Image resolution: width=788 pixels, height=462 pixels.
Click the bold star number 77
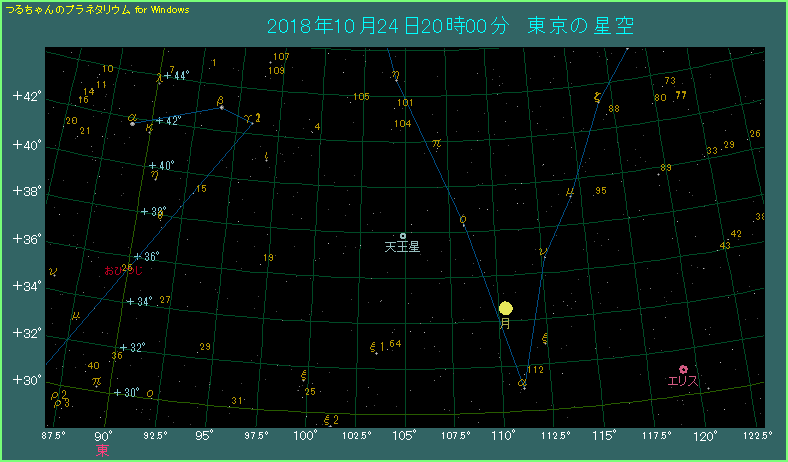[681, 96]
